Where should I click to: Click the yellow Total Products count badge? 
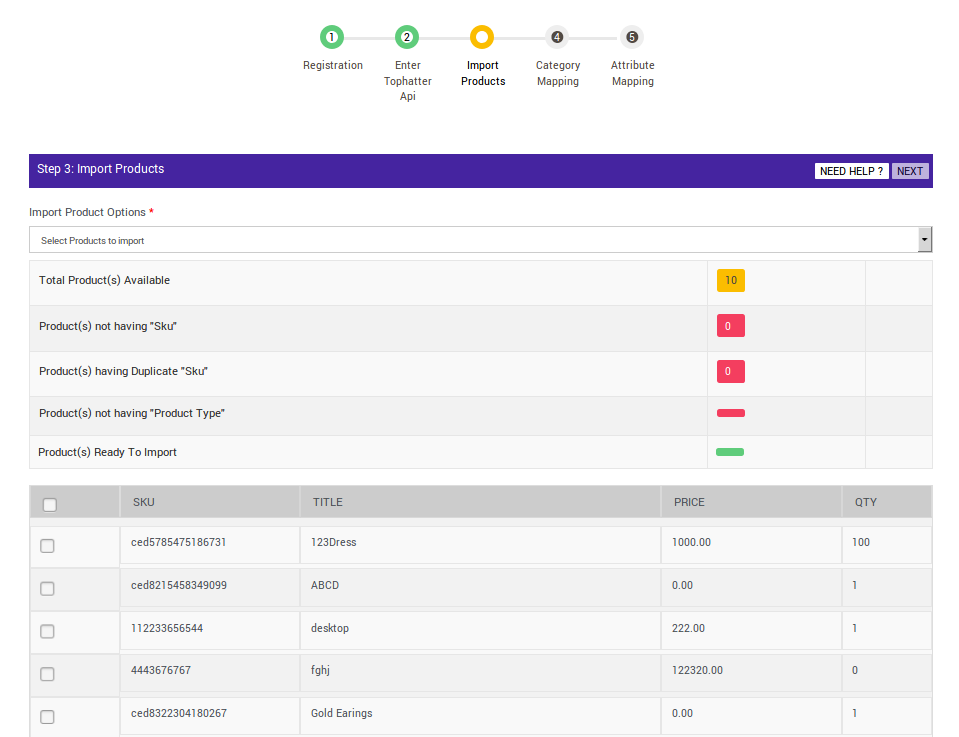[x=730, y=281]
